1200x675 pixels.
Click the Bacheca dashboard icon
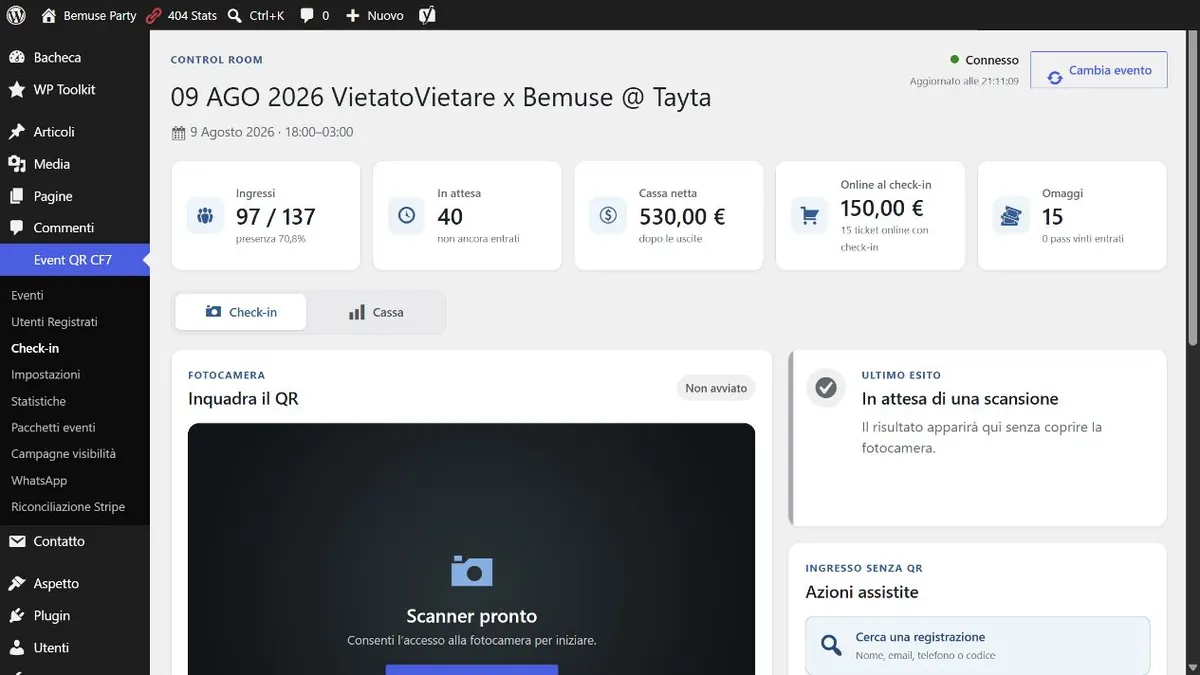tap(17, 57)
